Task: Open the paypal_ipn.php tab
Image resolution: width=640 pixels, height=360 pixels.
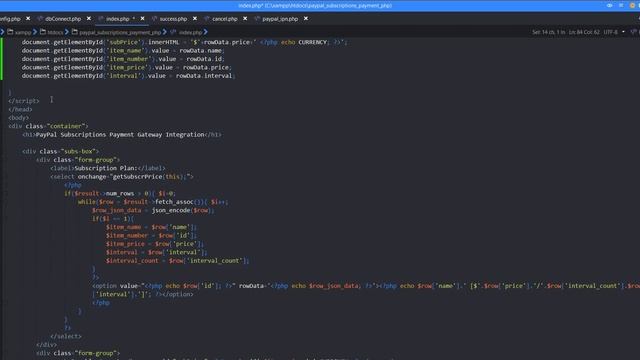Action: pyautogui.click(x=280, y=19)
